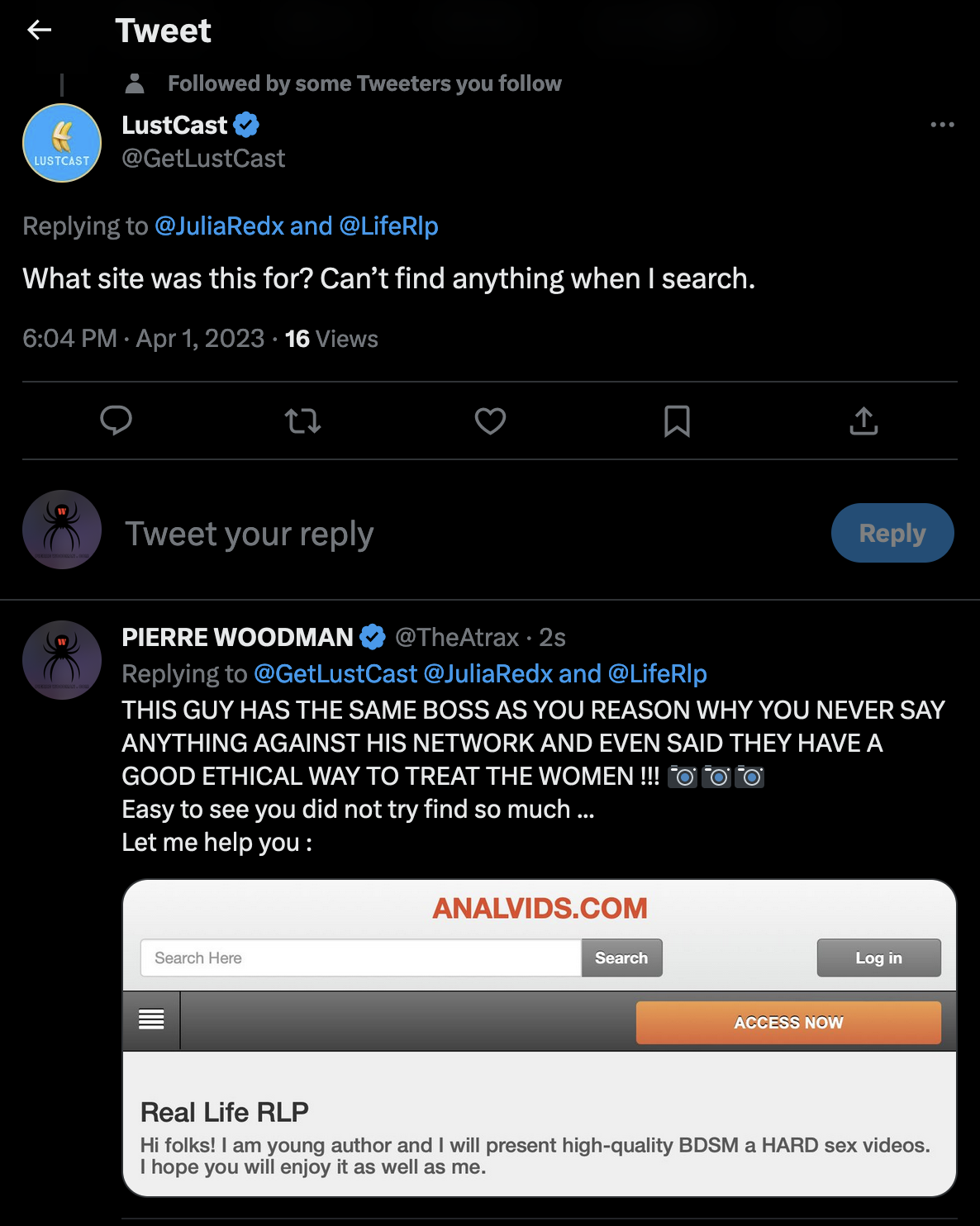
Task: Click LustCast verified badge
Action: tap(246, 125)
